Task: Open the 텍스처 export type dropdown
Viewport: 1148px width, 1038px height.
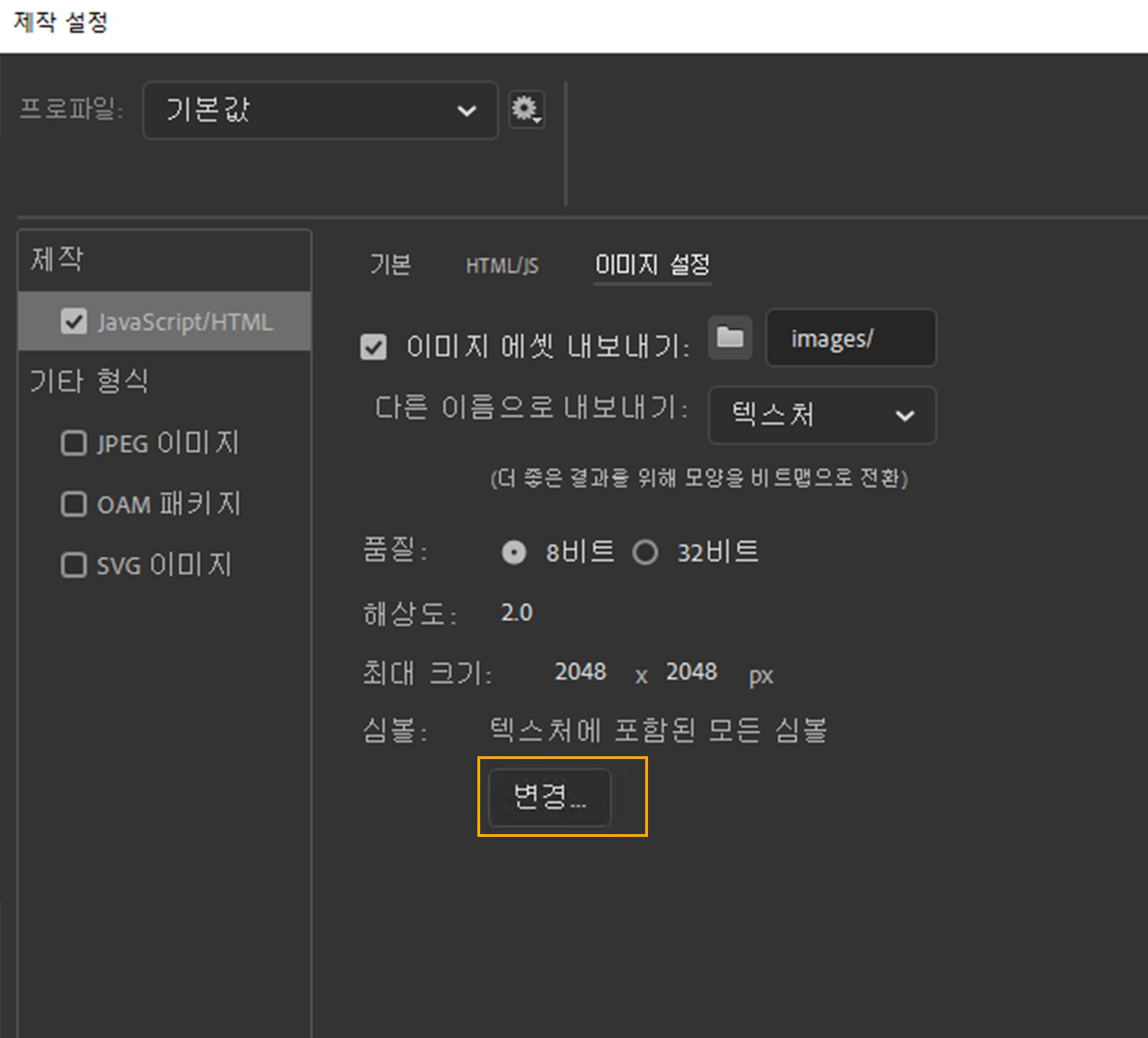Action: (822, 416)
